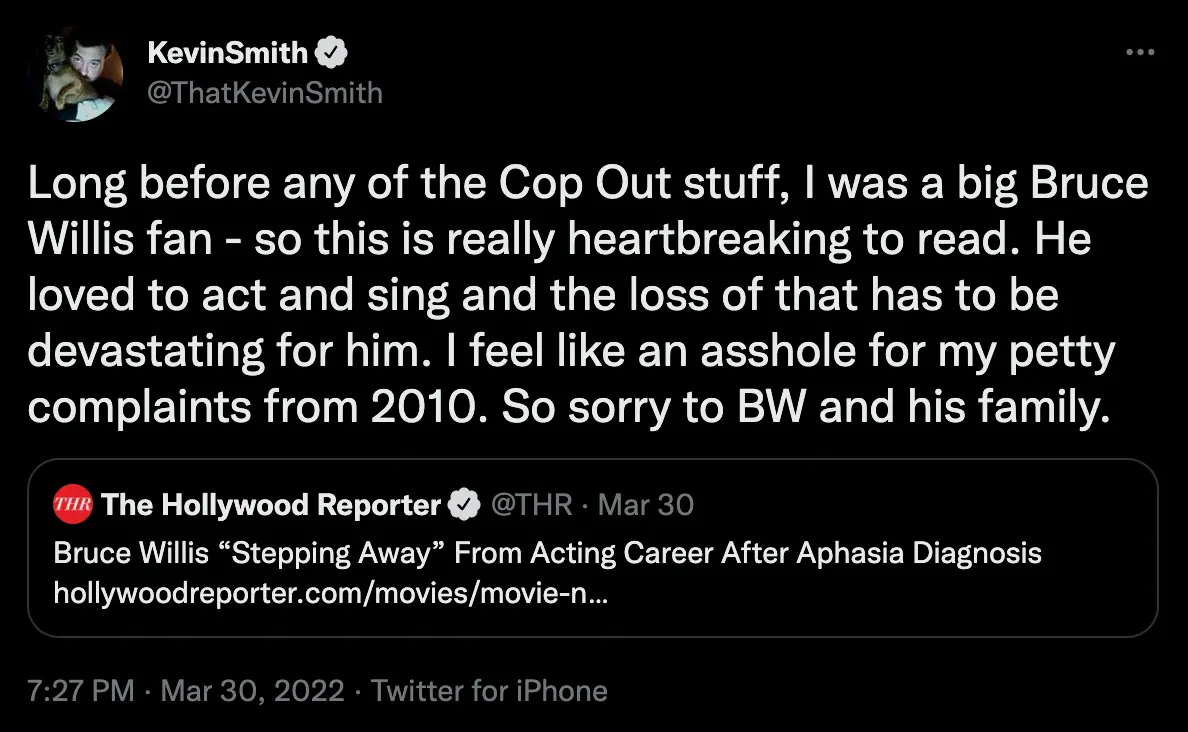Click the KevinSmith display name
Viewport: 1188px width, 732px height.
click(x=226, y=52)
